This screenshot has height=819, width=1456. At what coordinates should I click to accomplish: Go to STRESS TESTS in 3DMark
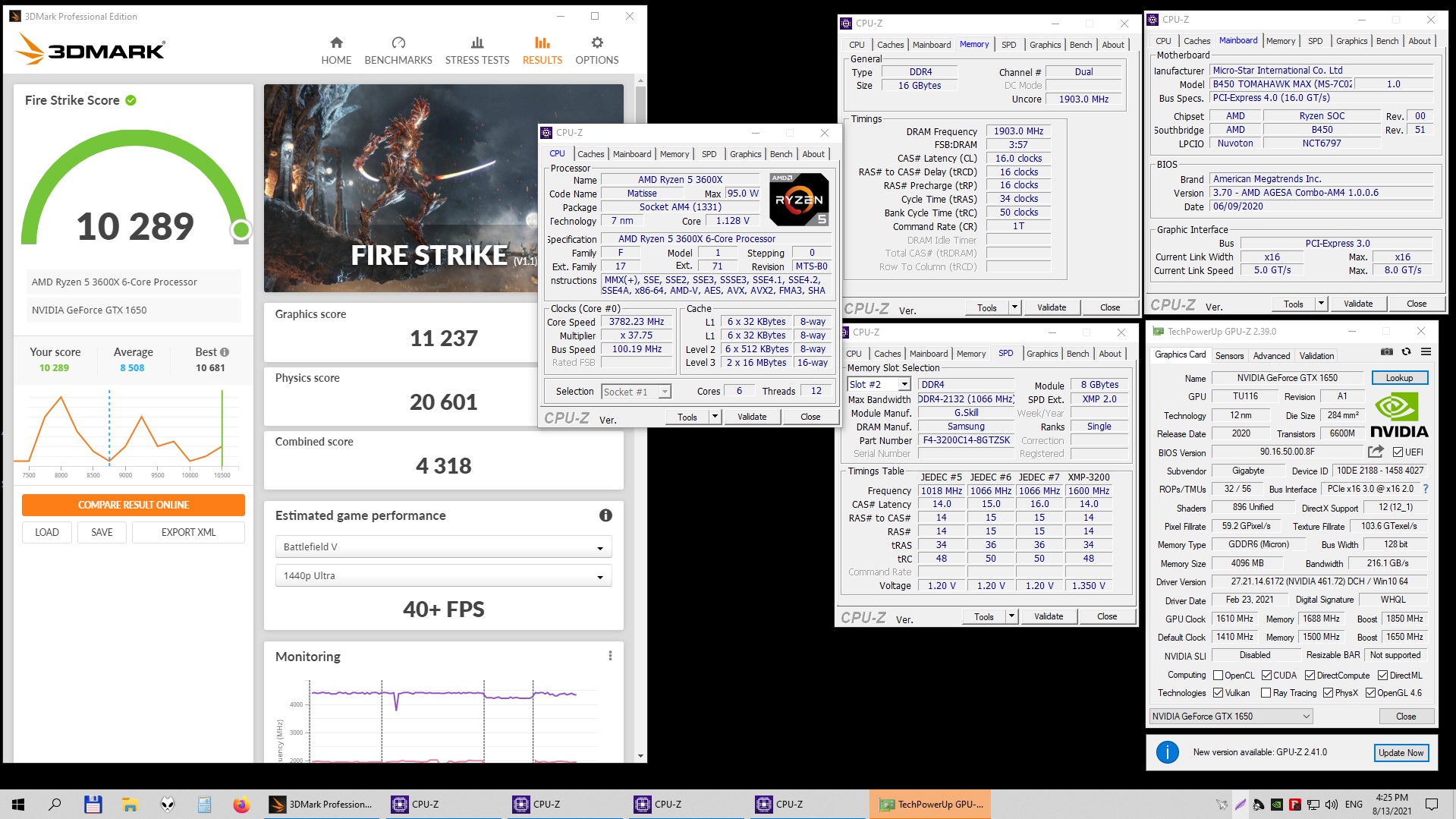pos(477,51)
